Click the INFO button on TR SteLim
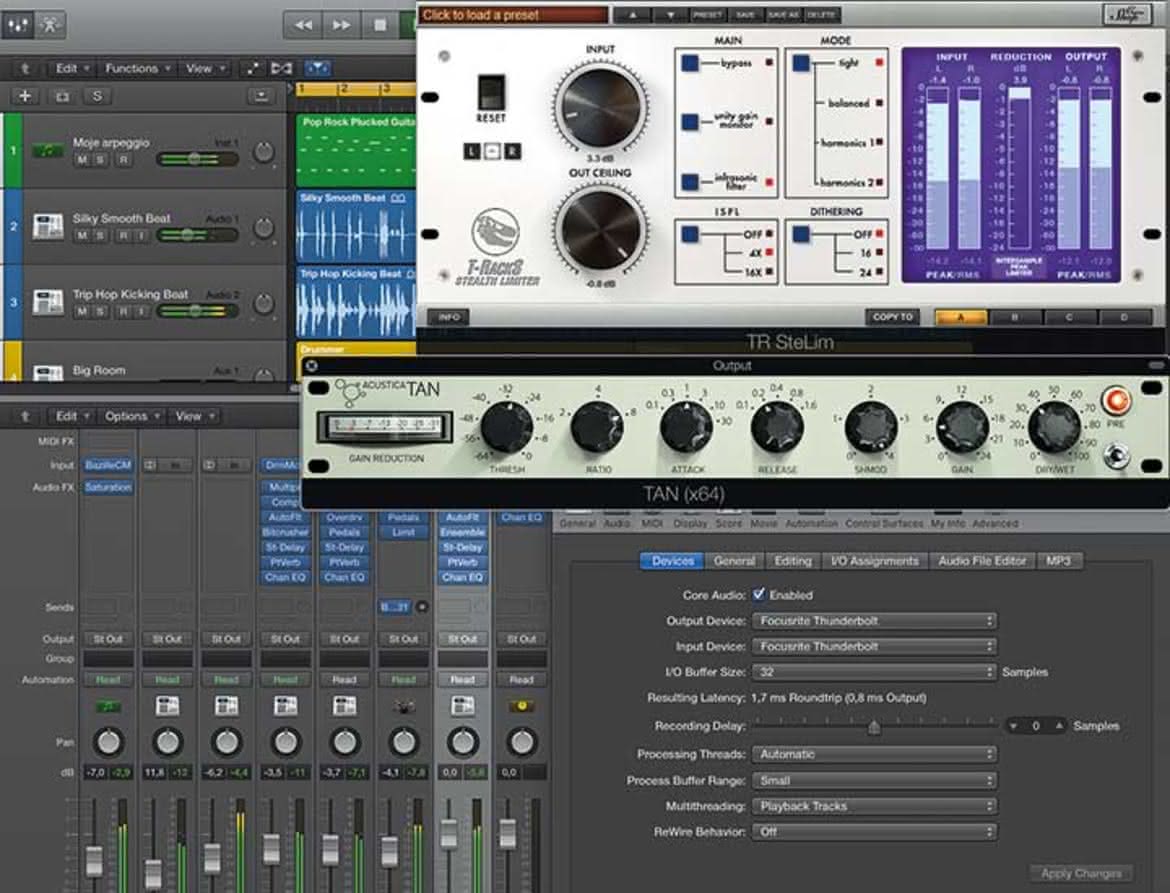The width and height of the screenshot is (1170, 893). [448, 317]
